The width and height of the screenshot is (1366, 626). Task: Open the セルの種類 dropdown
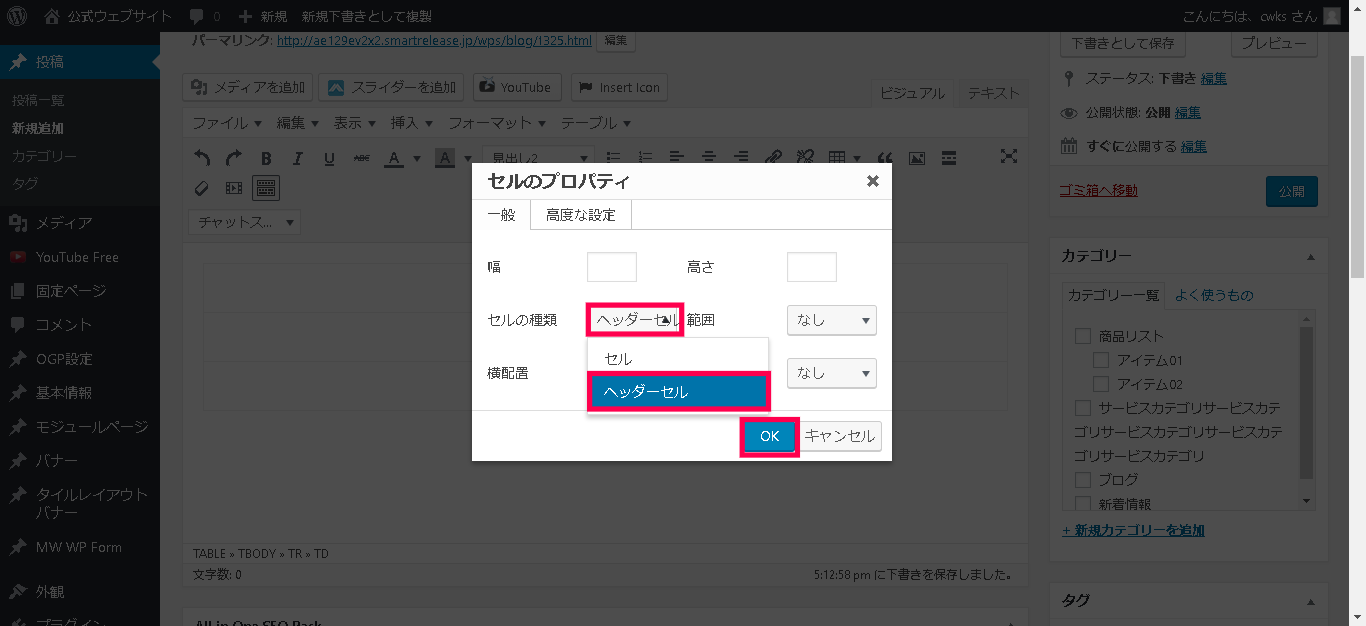click(635, 320)
